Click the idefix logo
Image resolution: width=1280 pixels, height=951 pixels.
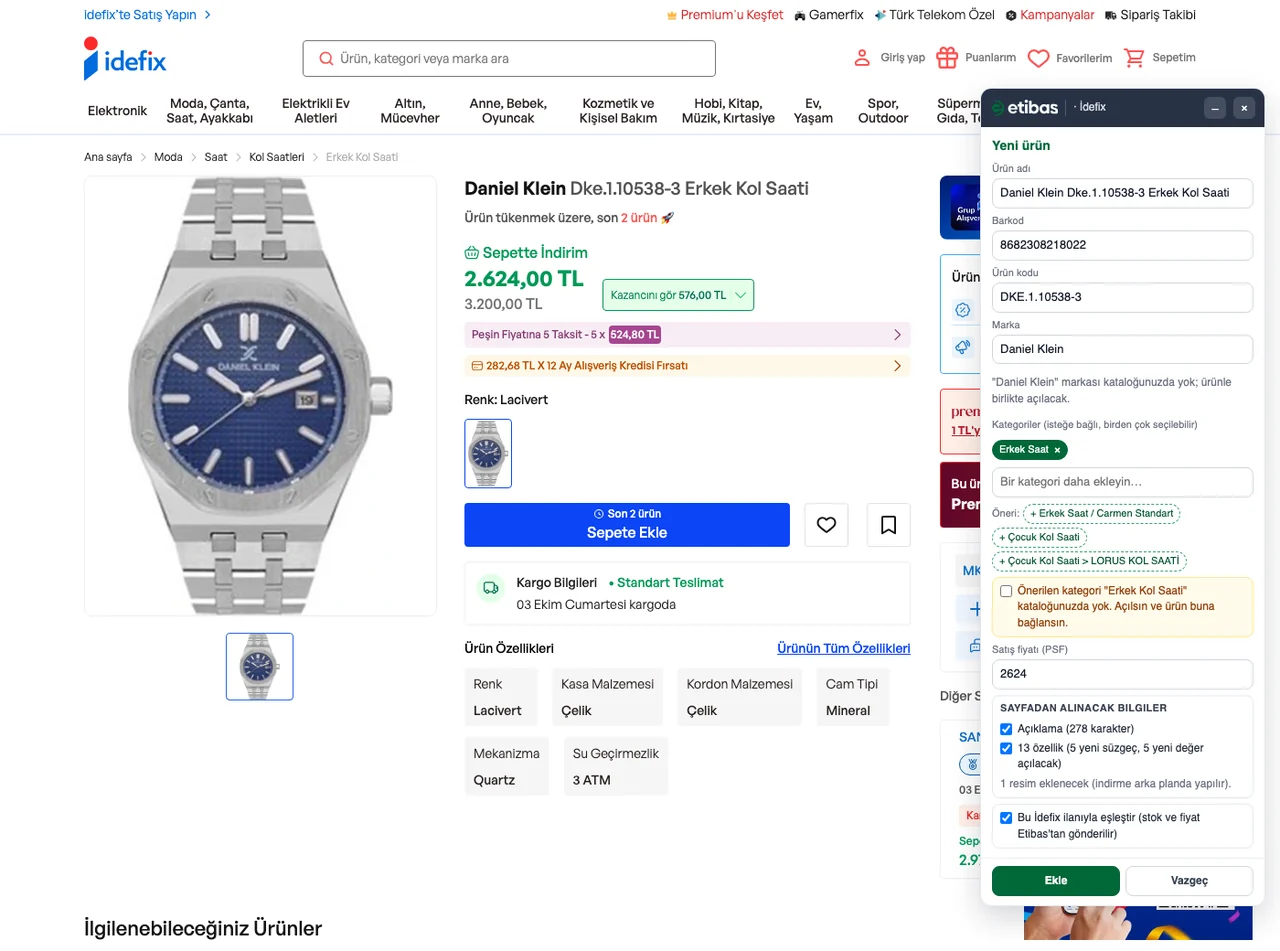pyautogui.click(x=125, y=58)
